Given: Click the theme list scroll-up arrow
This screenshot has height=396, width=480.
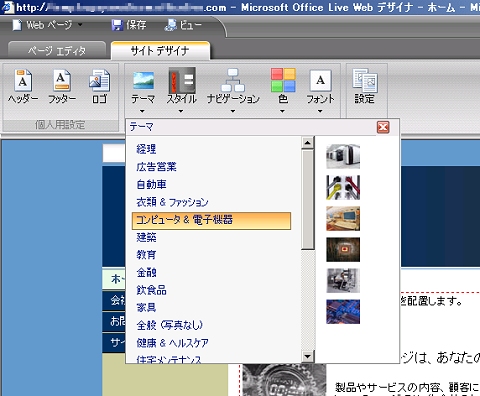Looking at the screenshot, I should tap(307, 143).
